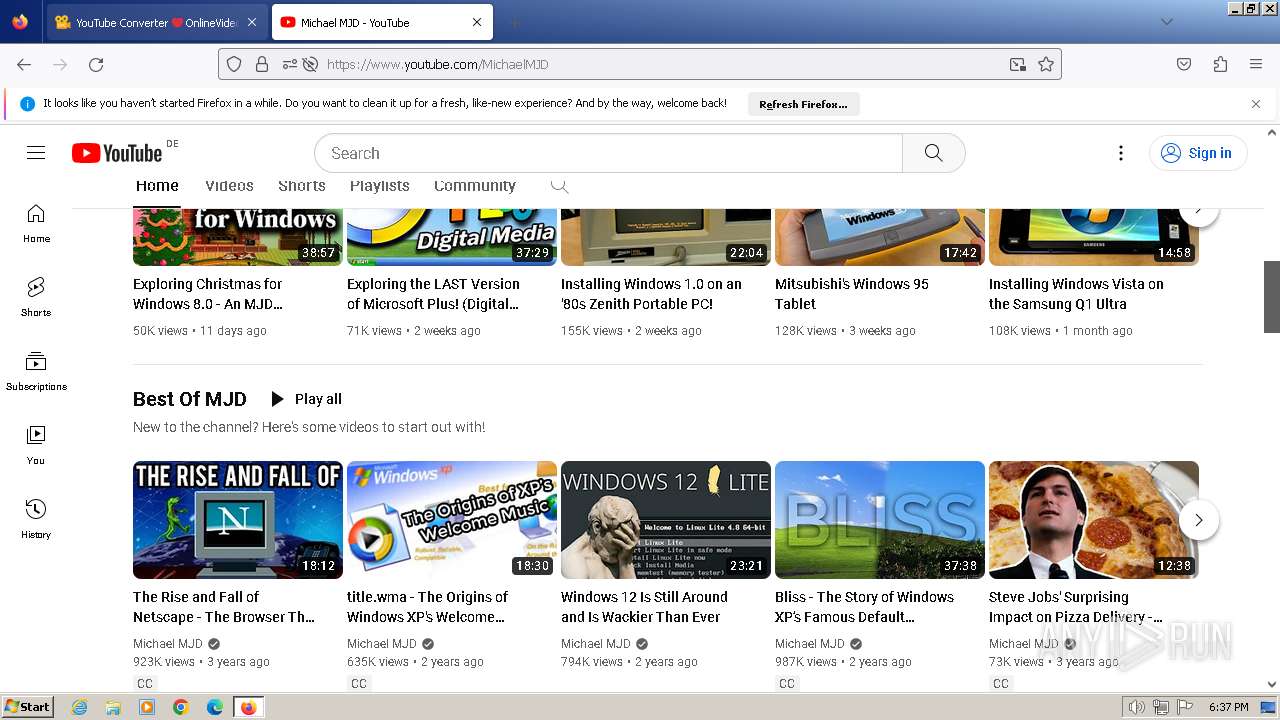Viewport: 1280px width, 720px height.
Task: Open 'Windows 12 Is Still Around' video title
Action: click(x=644, y=607)
